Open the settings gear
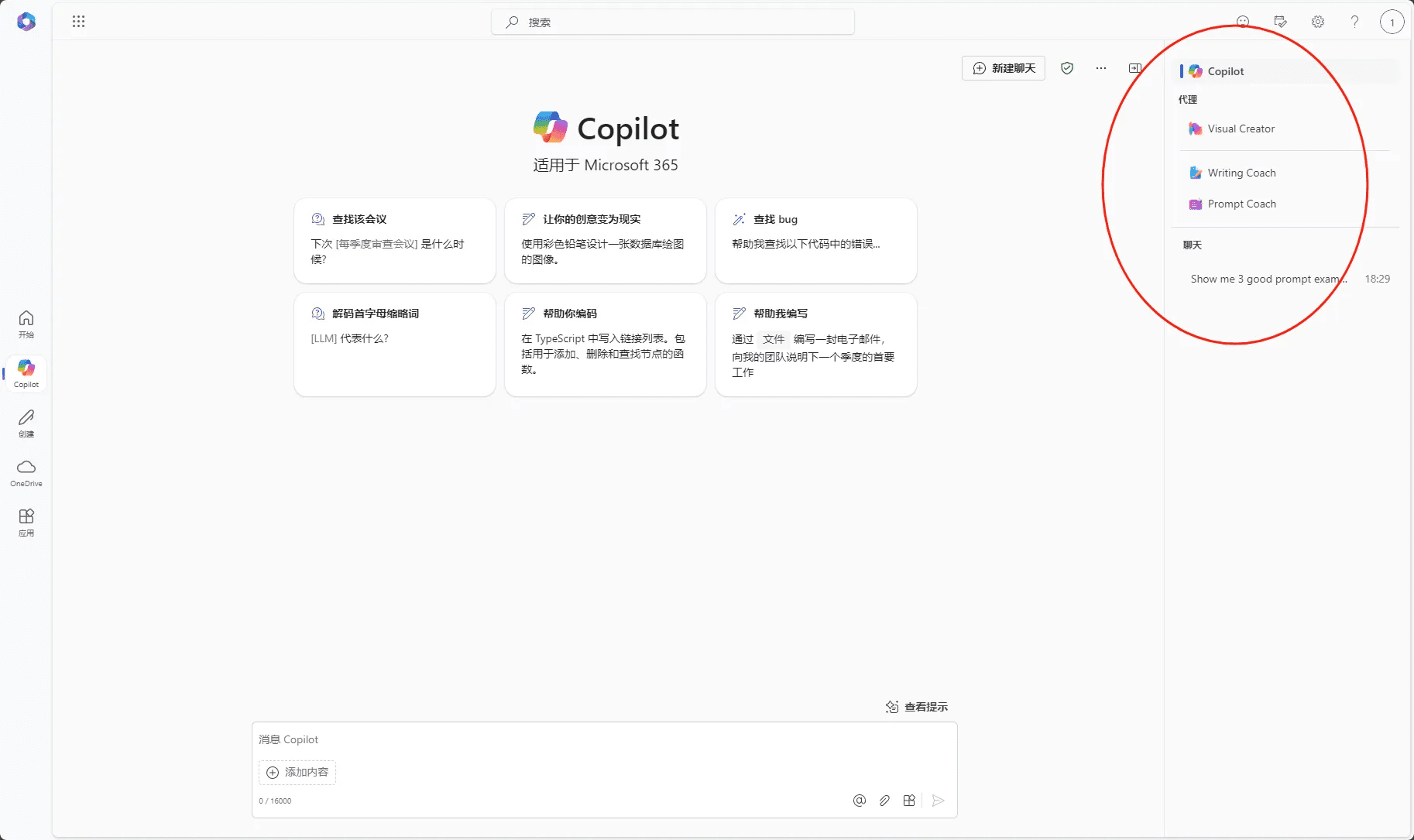Screen dimensions: 1414x840 (x=1317, y=22)
